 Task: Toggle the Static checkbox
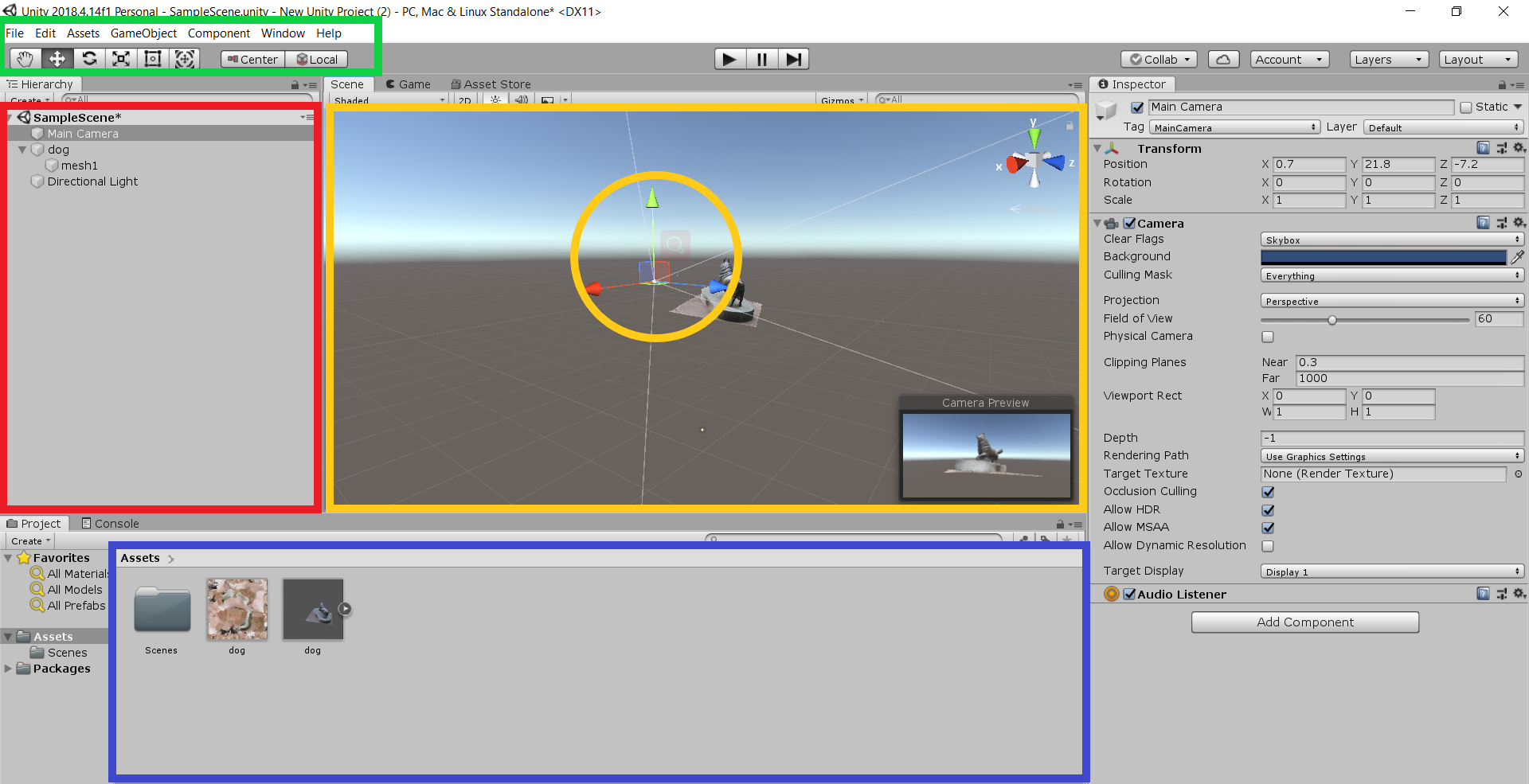(x=1466, y=107)
